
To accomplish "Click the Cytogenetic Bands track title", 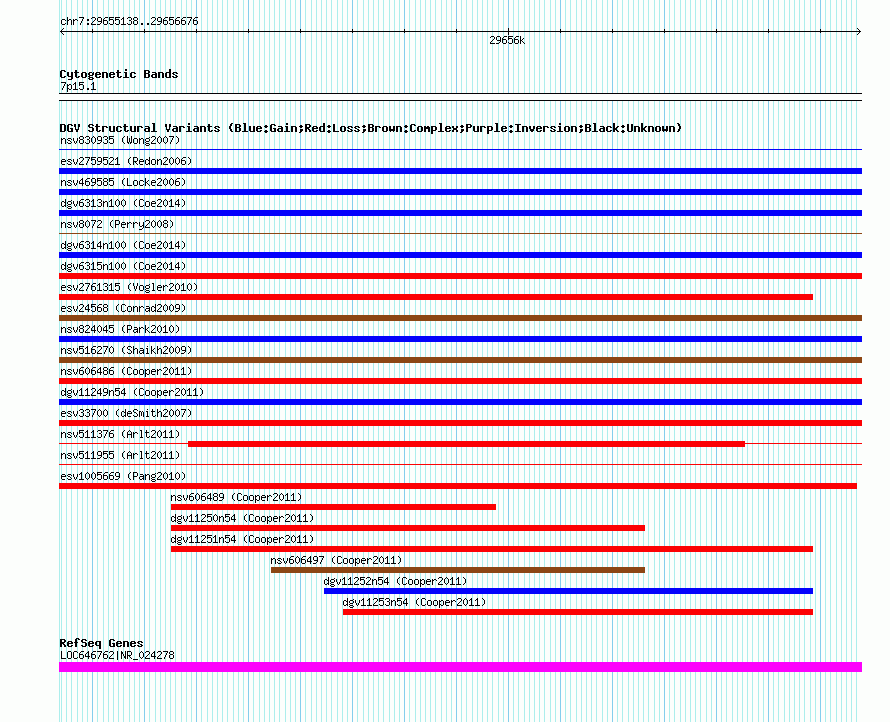I will 119,74.
